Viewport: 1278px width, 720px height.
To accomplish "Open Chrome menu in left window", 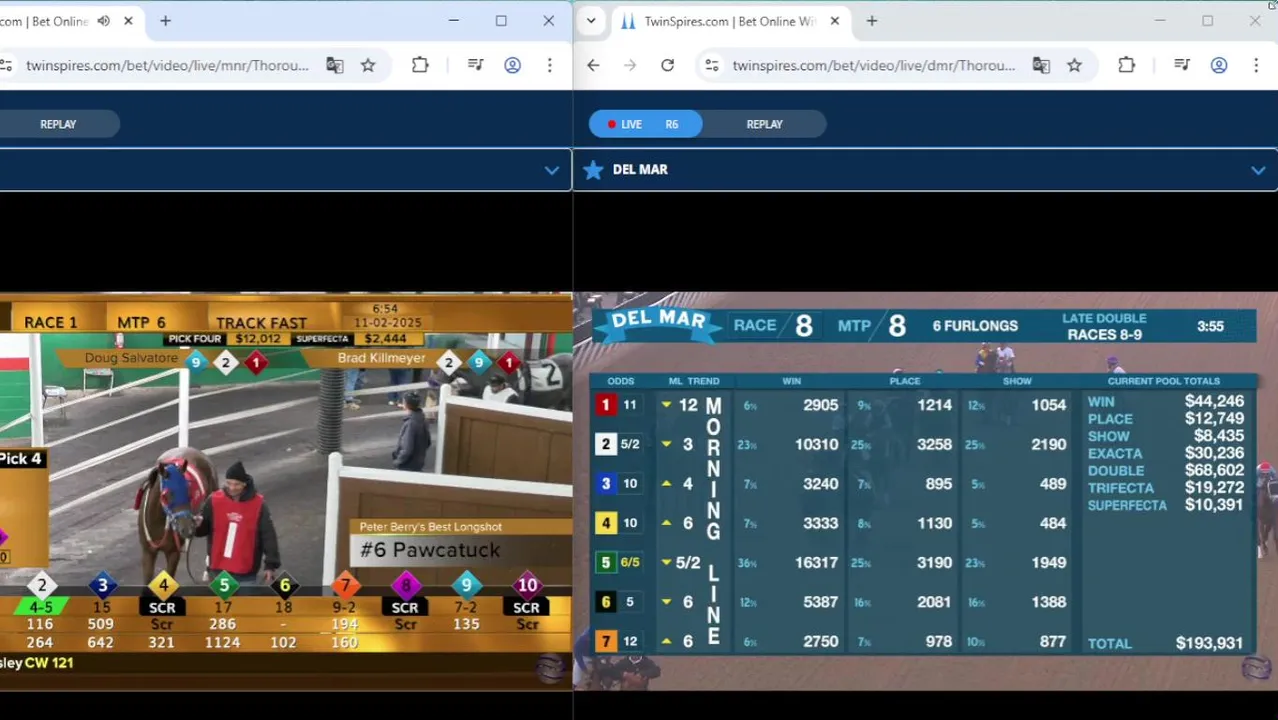I will tap(549, 65).
